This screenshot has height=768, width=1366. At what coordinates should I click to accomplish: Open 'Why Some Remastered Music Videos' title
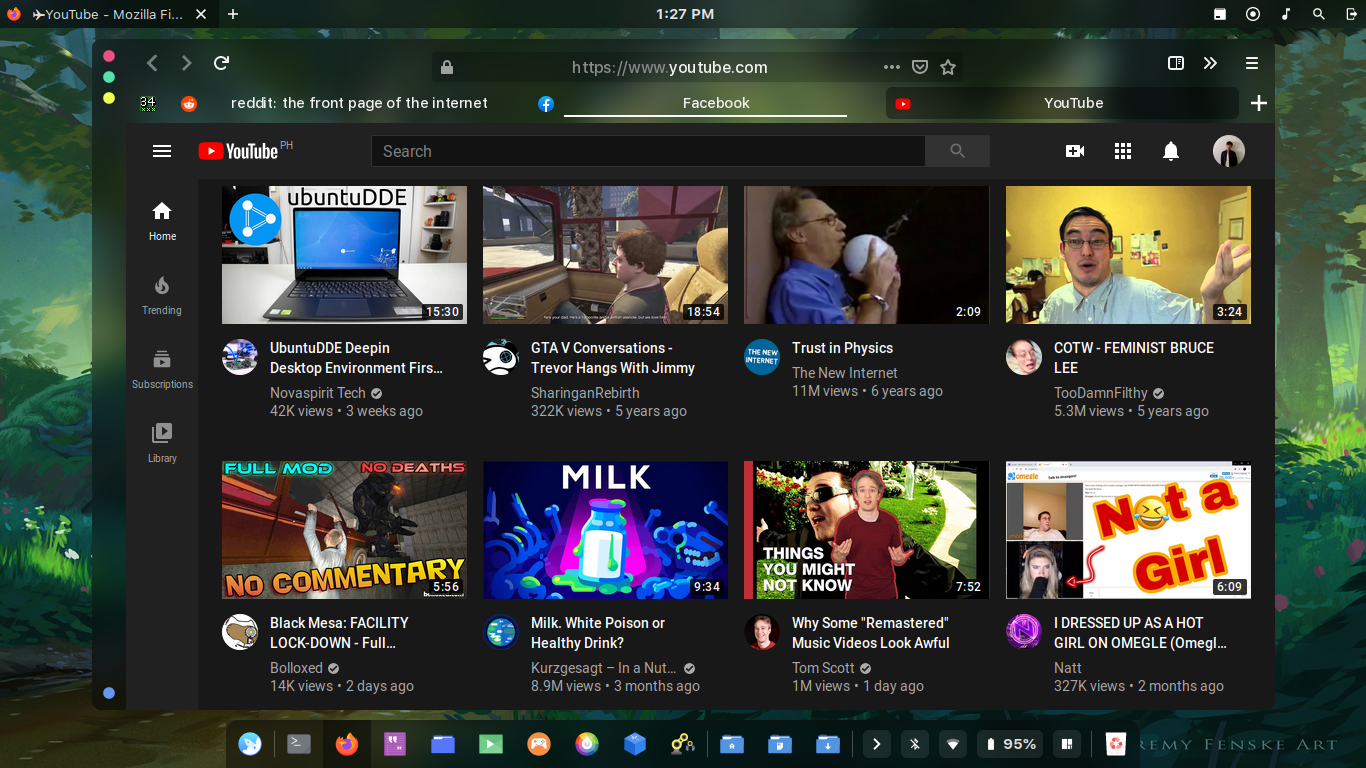click(871, 633)
